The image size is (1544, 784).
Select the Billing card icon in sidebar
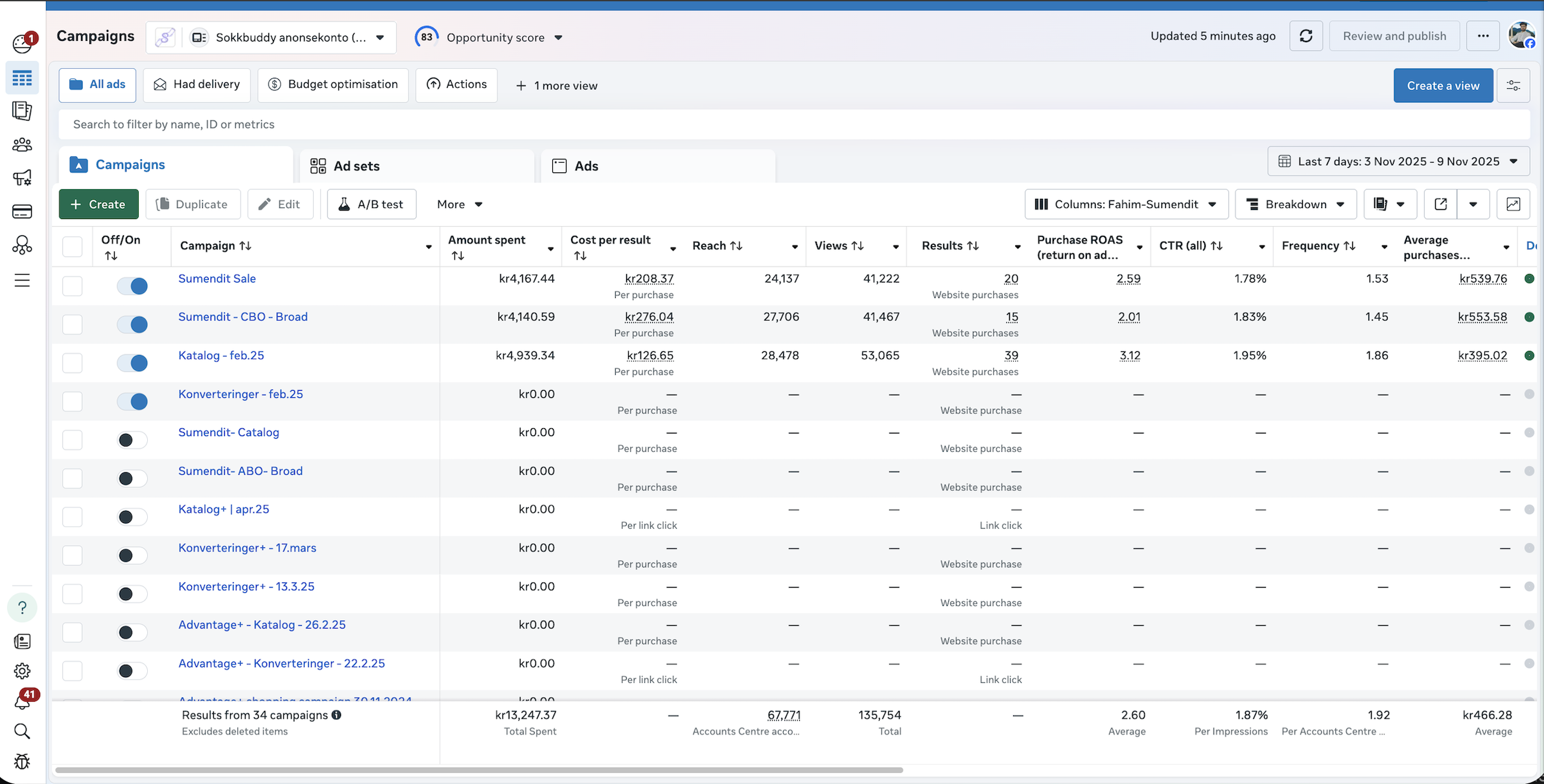[x=23, y=211]
